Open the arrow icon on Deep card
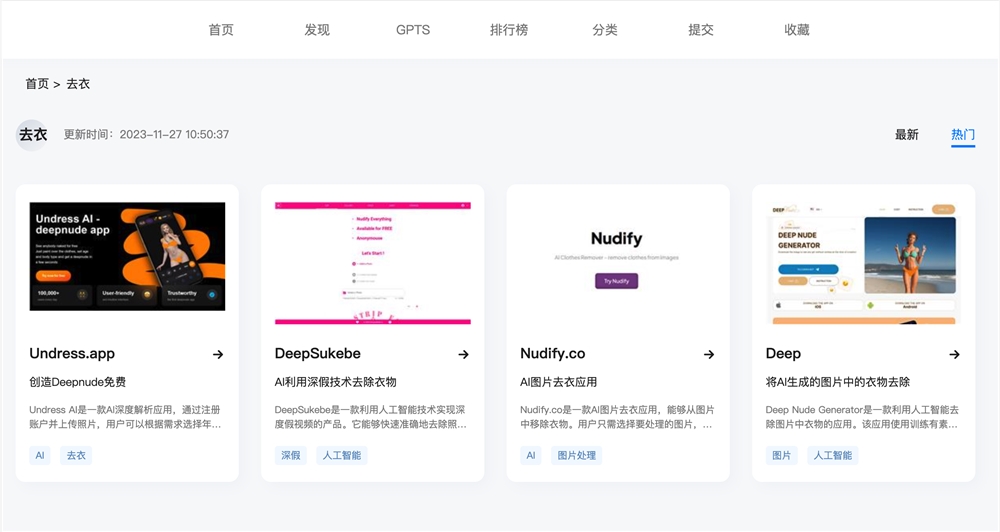Viewport: 1000px width, 532px height. pyautogui.click(x=954, y=354)
